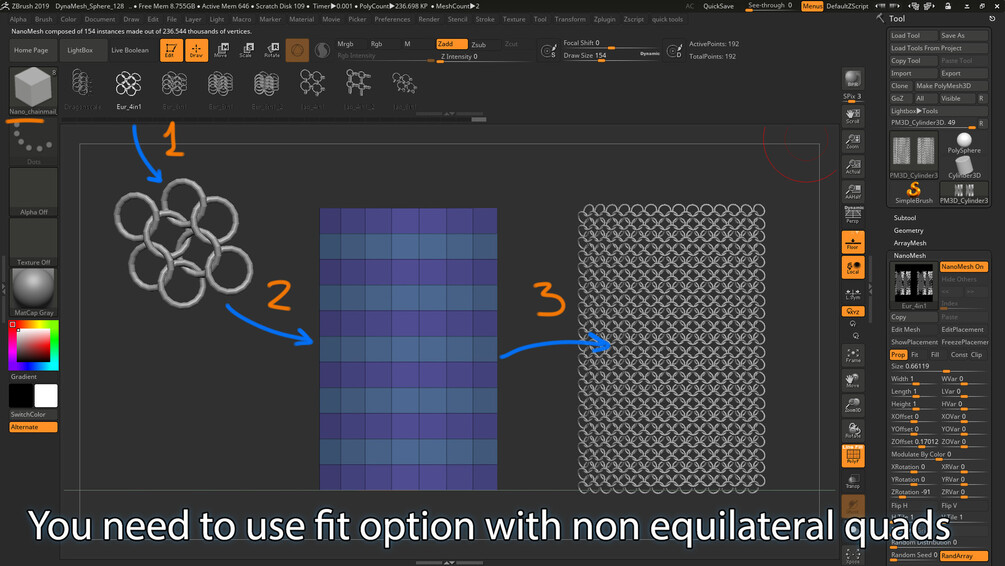Toggle Mrgb channel mode

pos(345,44)
